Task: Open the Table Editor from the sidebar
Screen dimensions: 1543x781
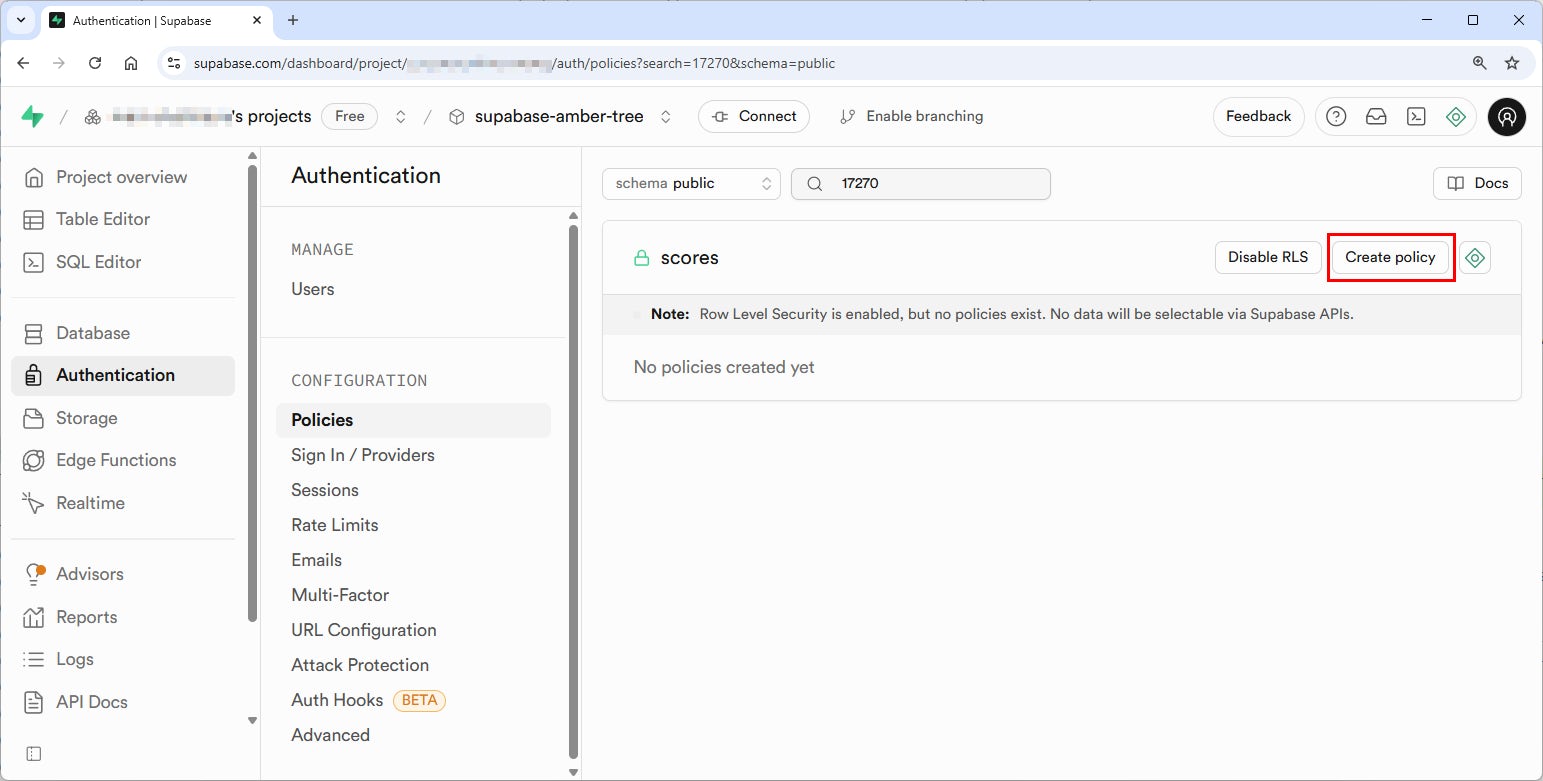Action: pos(100,219)
